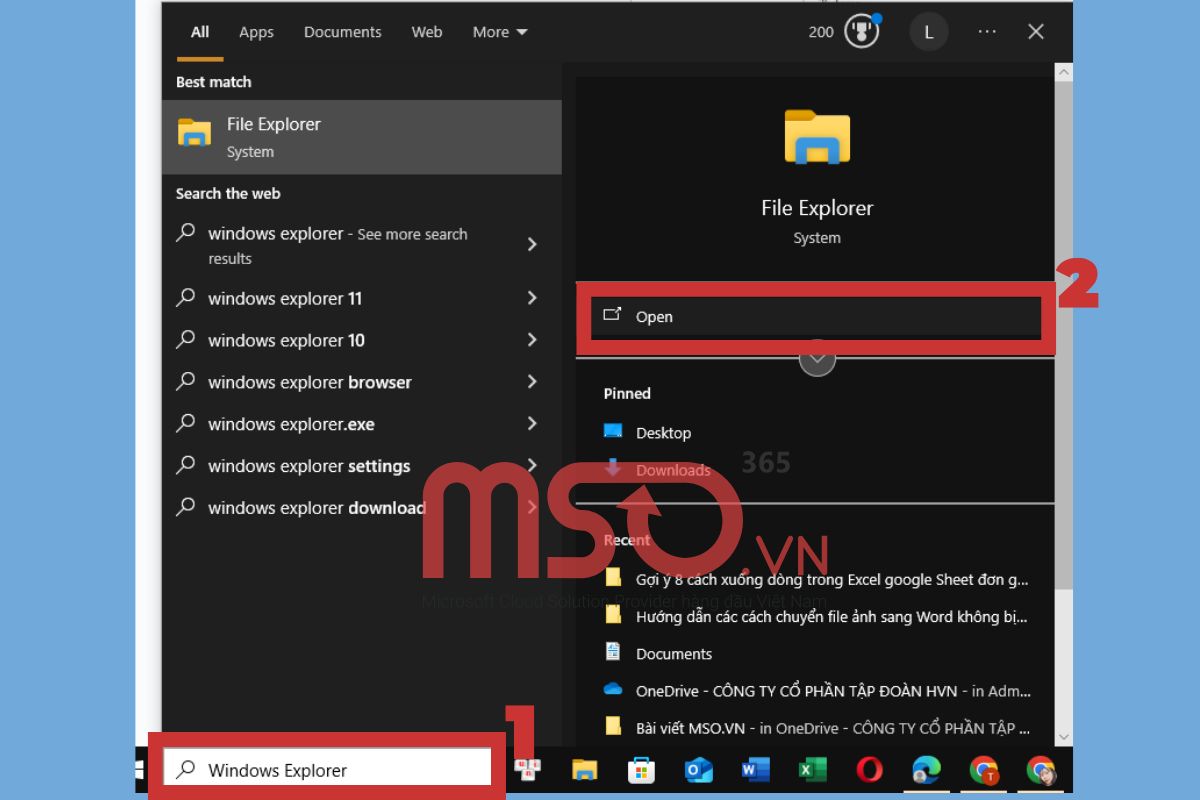This screenshot has width=1200, height=800.
Task: Click the 200 rewards points number
Action: pos(821,32)
